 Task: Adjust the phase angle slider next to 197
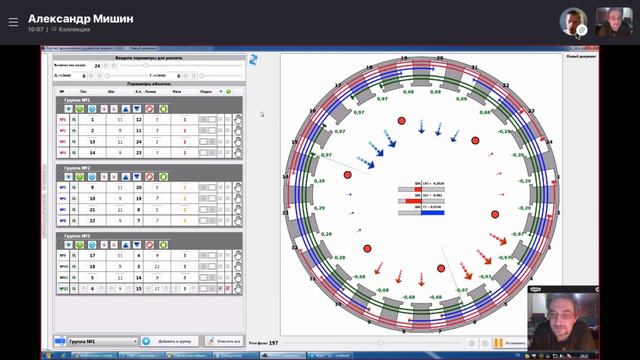(x=373, y=343)
